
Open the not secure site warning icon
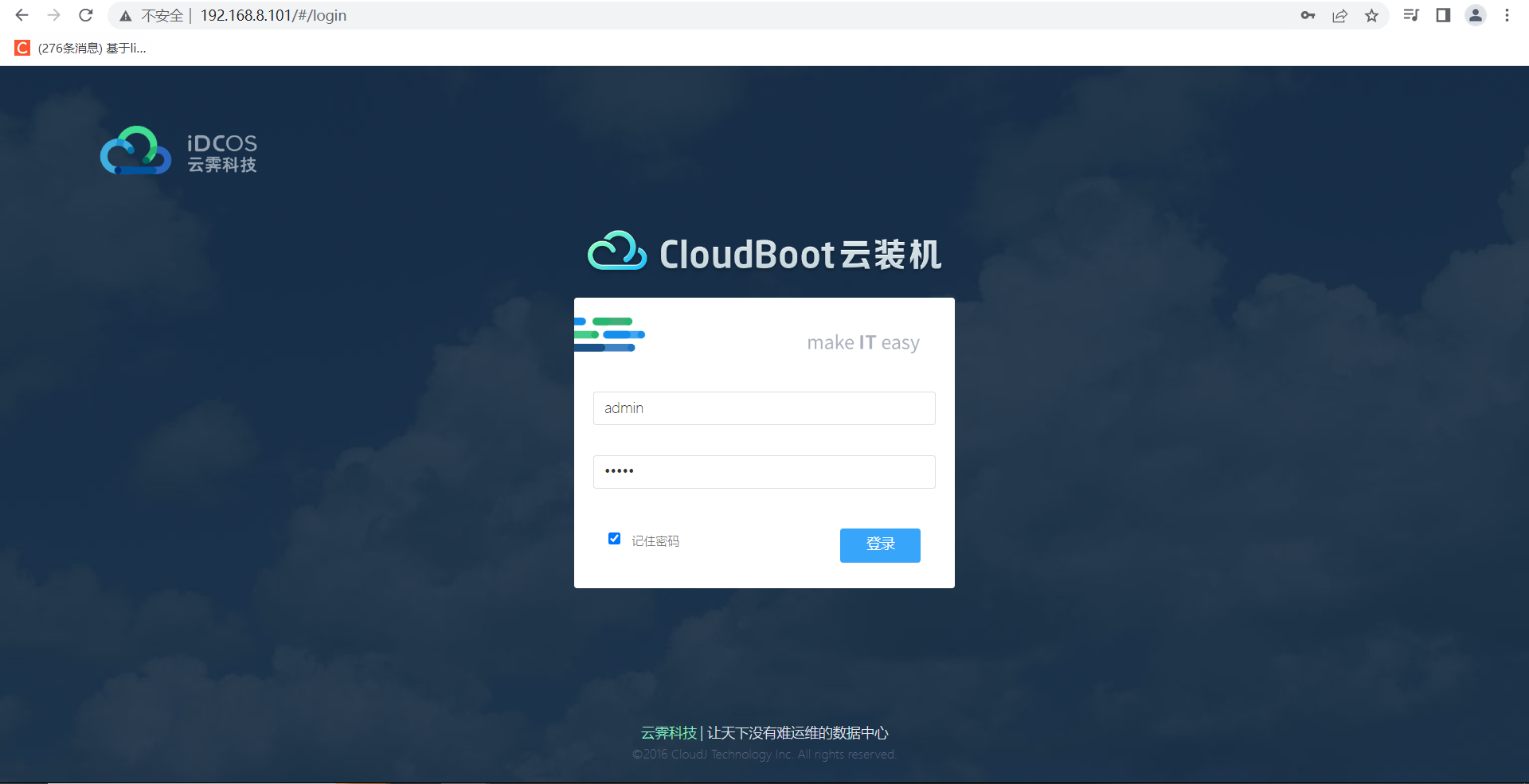point(126,16)
